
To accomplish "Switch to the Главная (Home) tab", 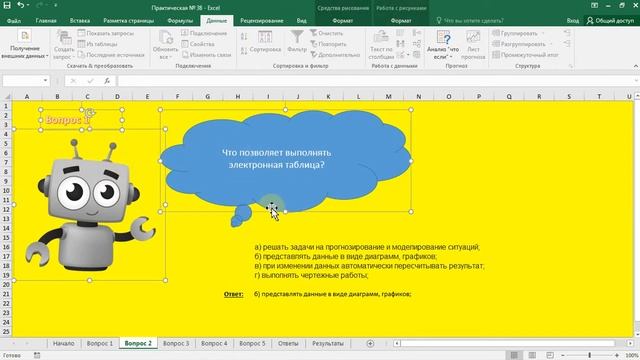I will tap(46, 20).
